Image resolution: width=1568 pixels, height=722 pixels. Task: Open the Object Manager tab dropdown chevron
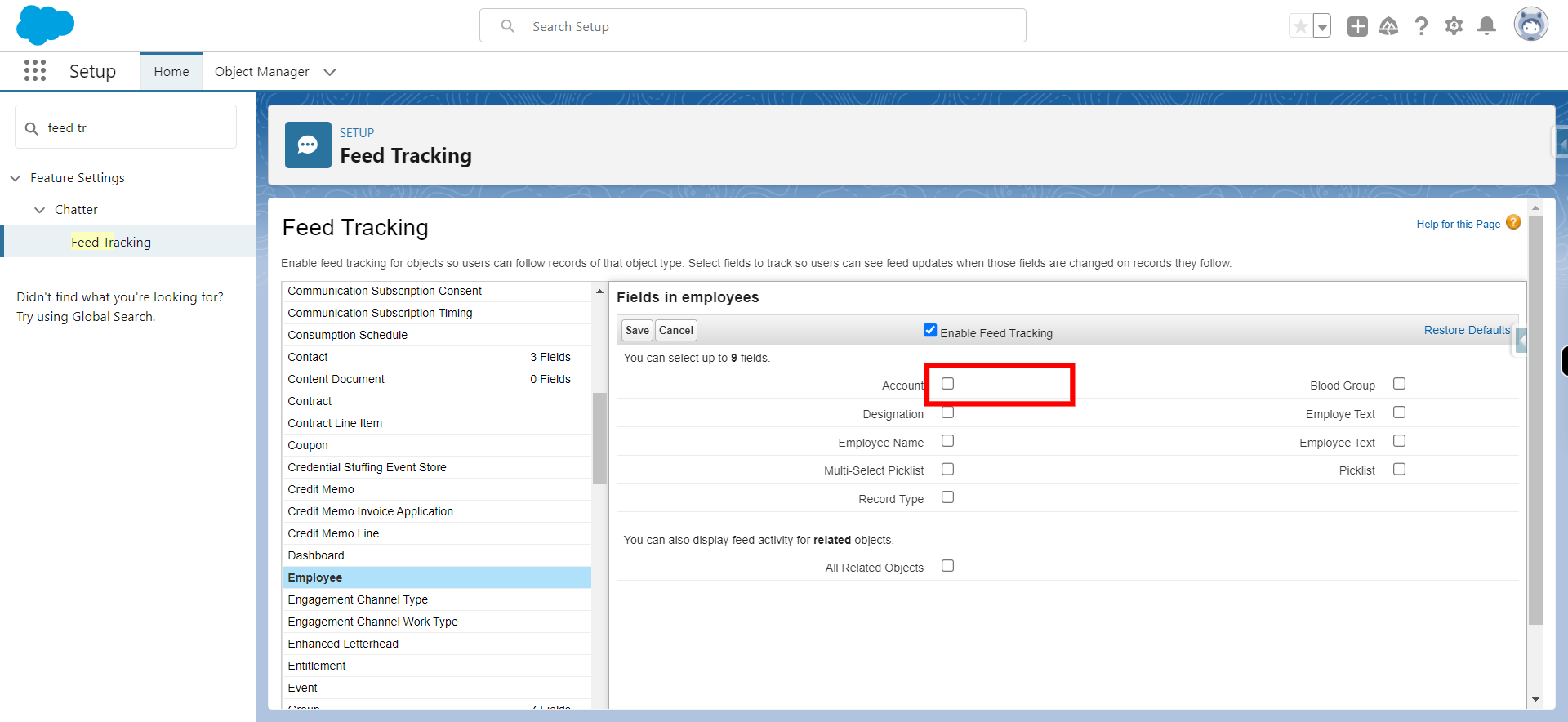330,72
